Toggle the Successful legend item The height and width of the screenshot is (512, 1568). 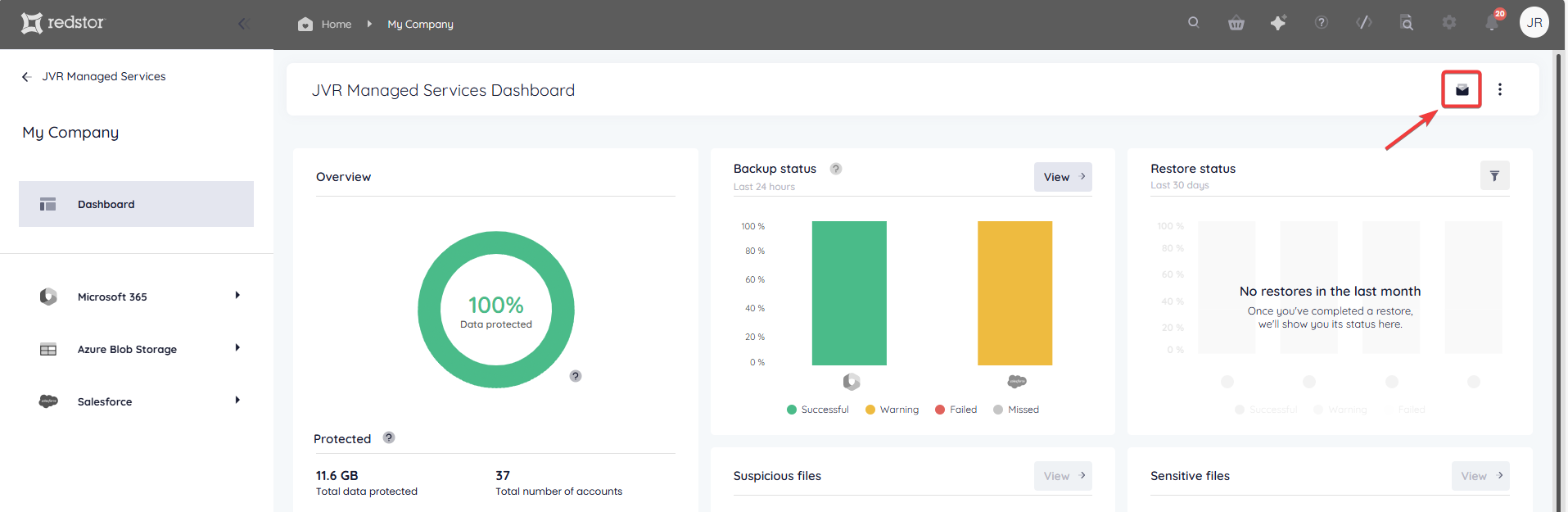(817, 410)
